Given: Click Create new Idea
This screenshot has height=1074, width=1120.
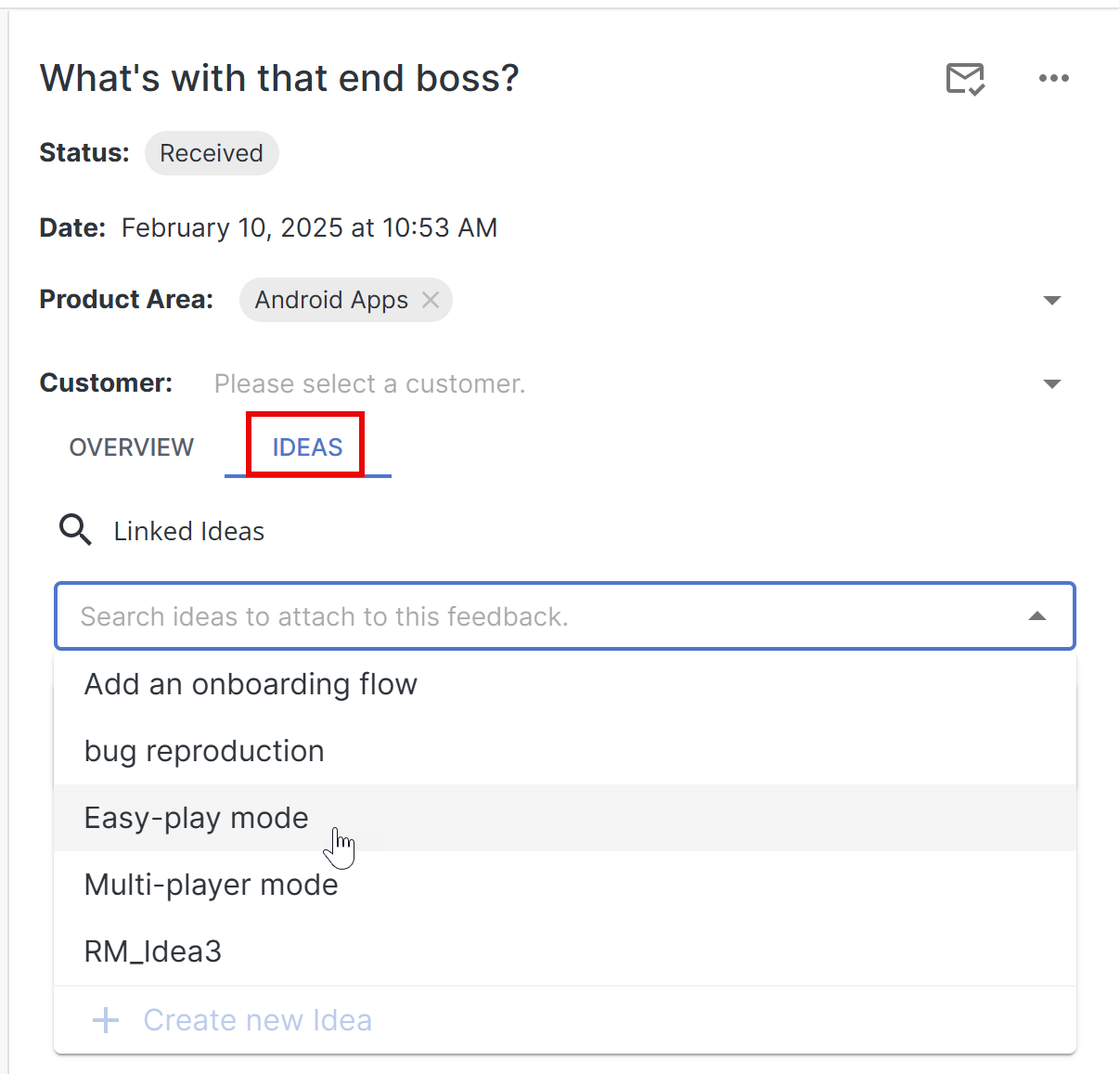Looking at the screenshot, I should pos(257,1020).
